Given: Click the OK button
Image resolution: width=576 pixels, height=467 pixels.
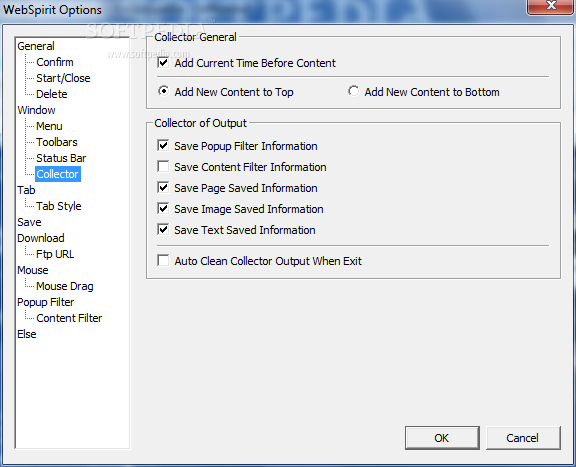Looking at the screenshot, I should pyautogui.click(x=442, y=438).
